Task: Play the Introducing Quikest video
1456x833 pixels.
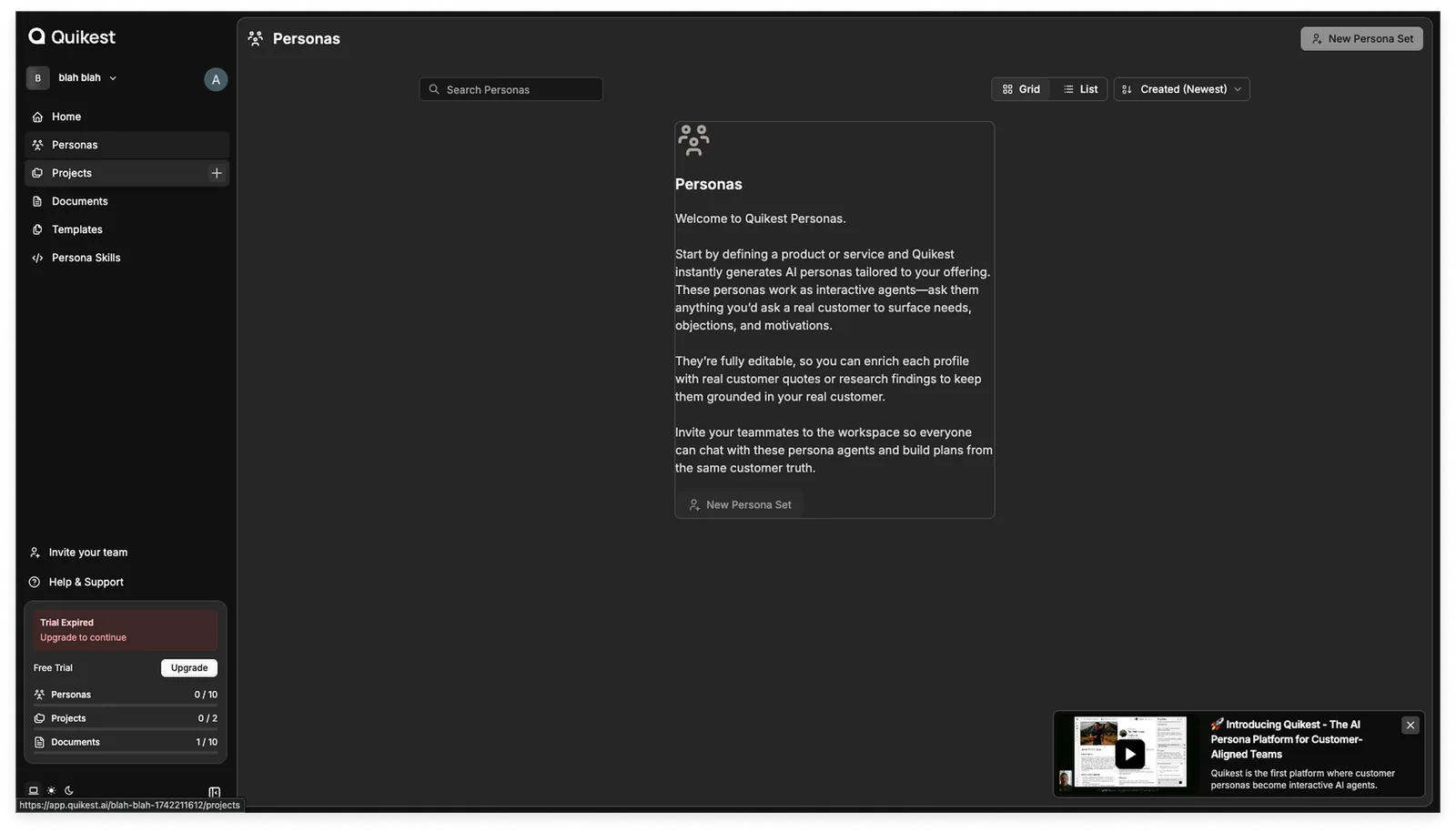Action: [x=1129, y=754]
